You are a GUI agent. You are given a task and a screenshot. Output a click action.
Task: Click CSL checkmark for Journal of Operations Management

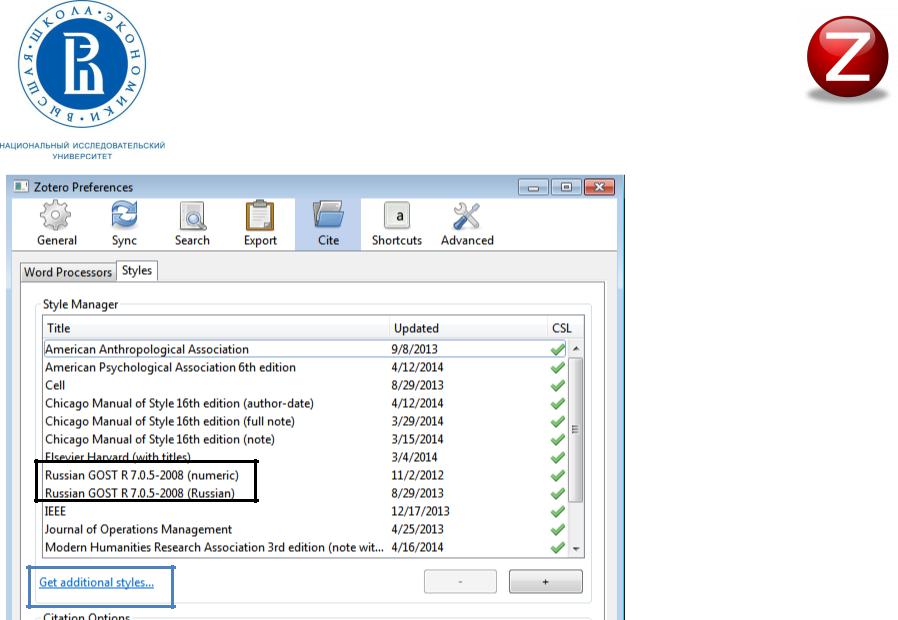click(557, 530)
